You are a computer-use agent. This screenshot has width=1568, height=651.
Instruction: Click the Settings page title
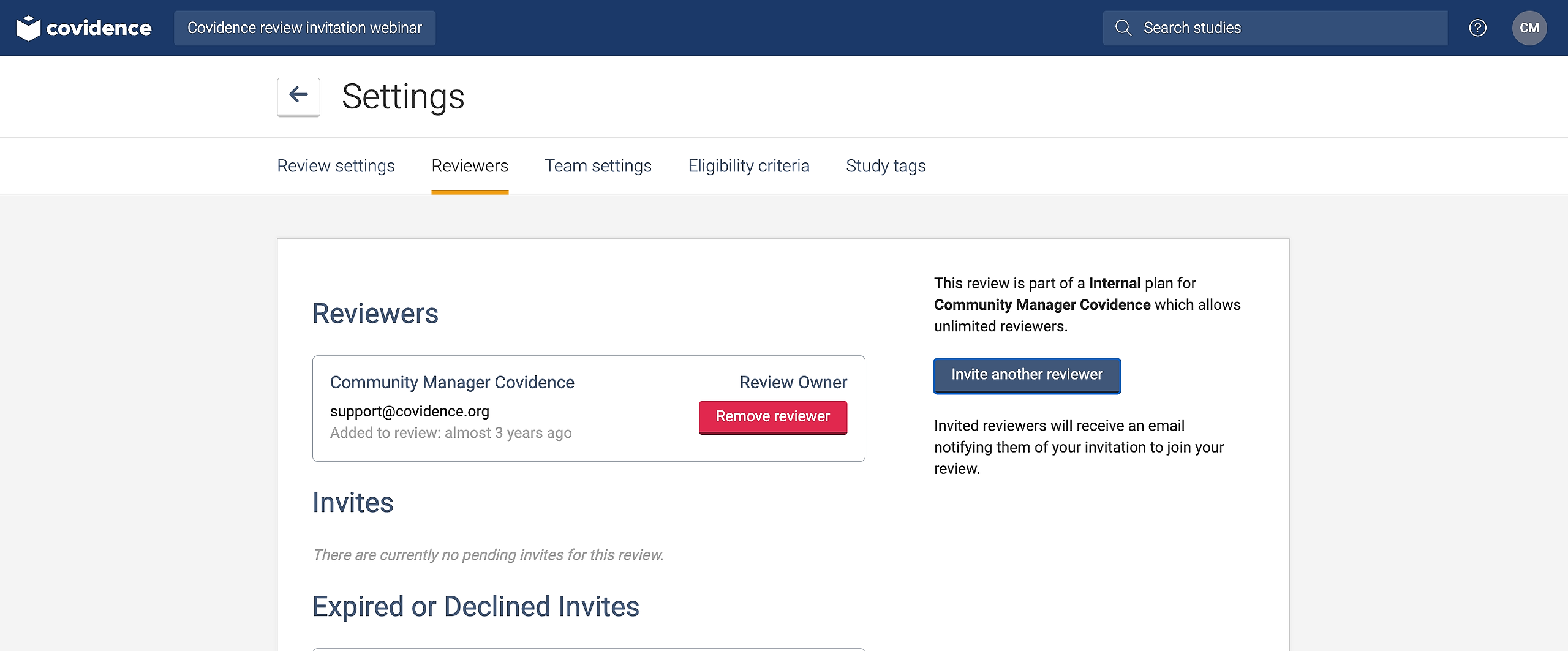pyautogui.click(x=403, y=97)
